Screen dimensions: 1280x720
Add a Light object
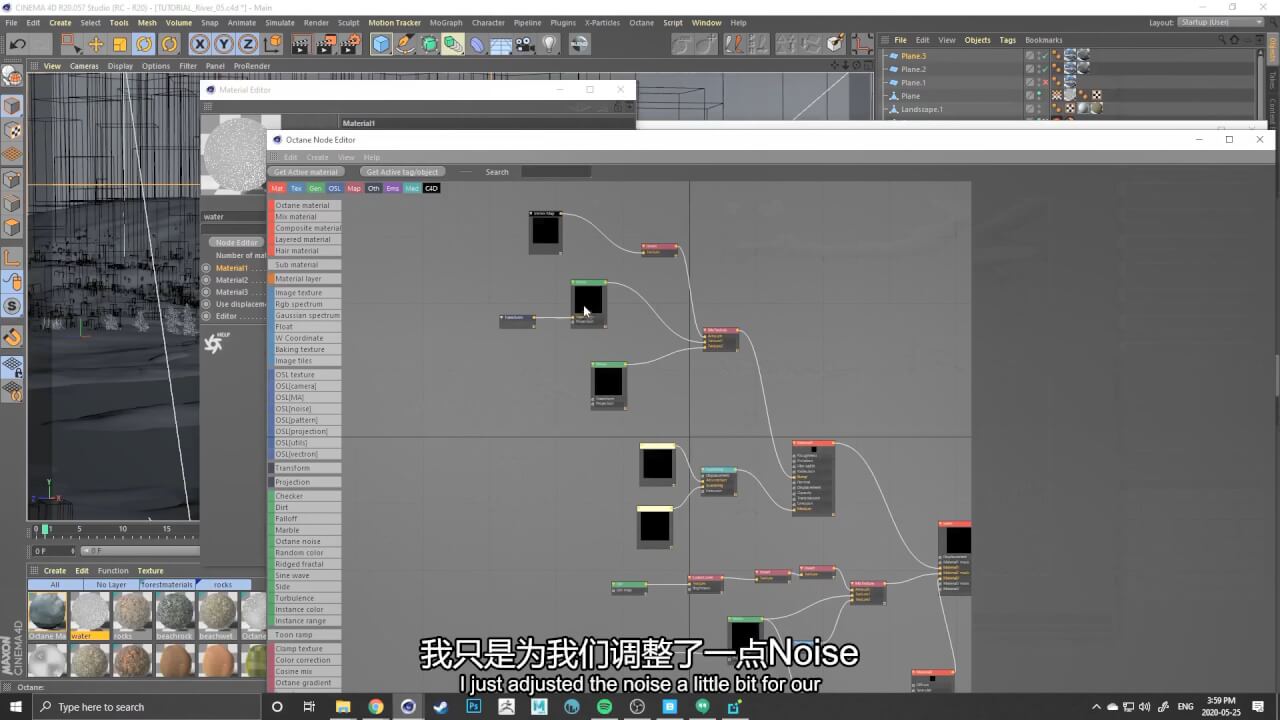549,44
